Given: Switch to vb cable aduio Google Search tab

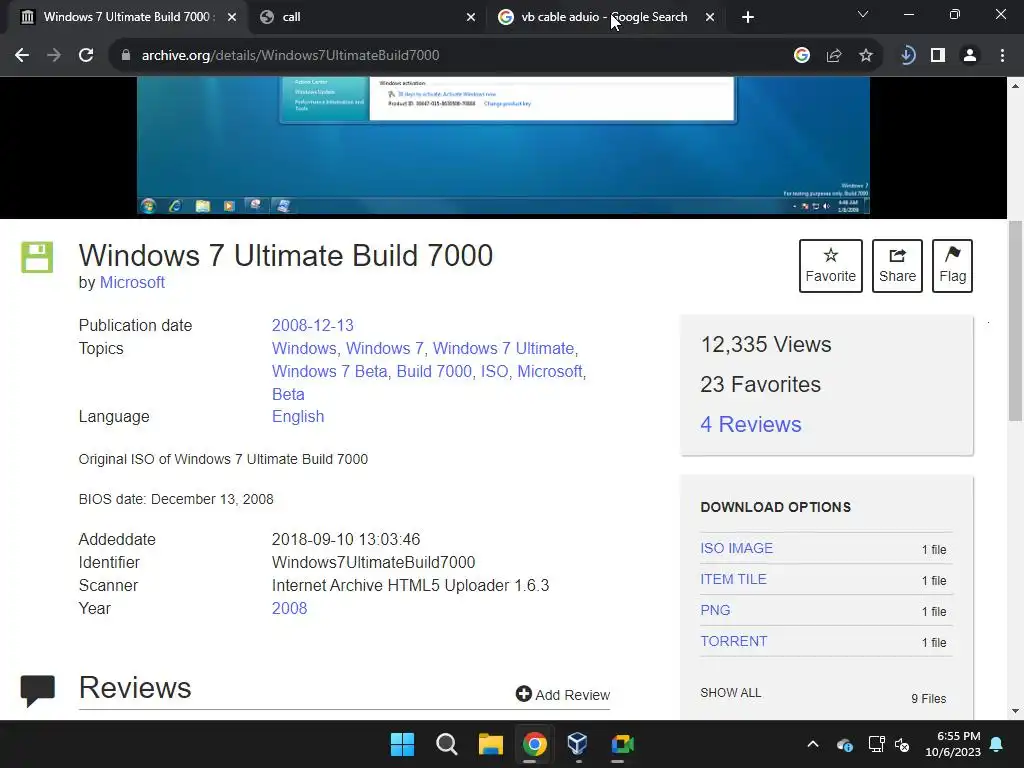Looking at the screenshot, I should click(x=604, y=17).
